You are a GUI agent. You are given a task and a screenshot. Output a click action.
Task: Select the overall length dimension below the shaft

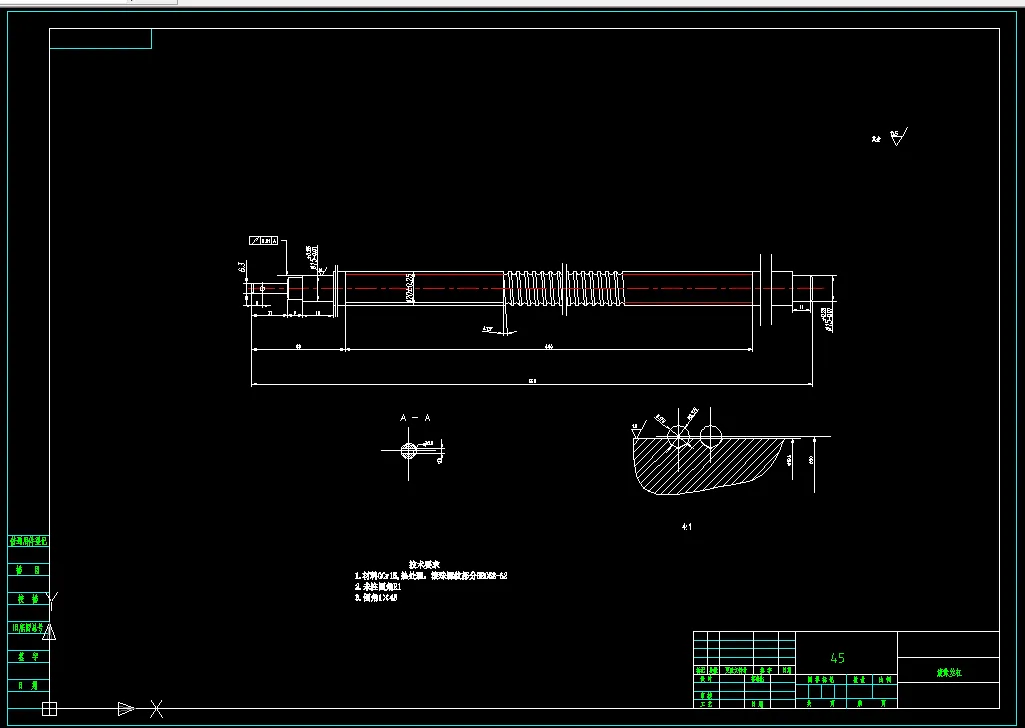pos(532,382)
